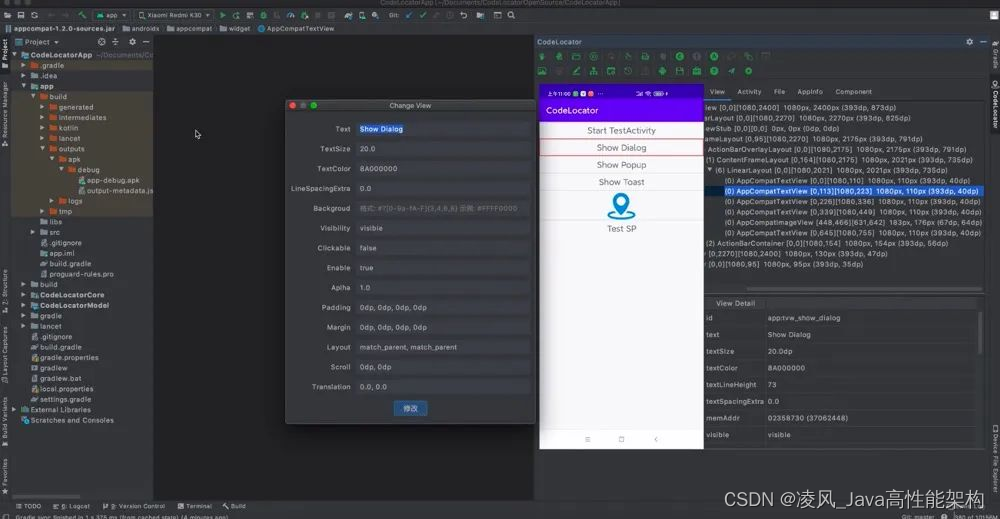The height and width of the screenshot is (519, 1000).
Task: Click the Sync refresh icon in main toolbar
Action: [34, 15]
